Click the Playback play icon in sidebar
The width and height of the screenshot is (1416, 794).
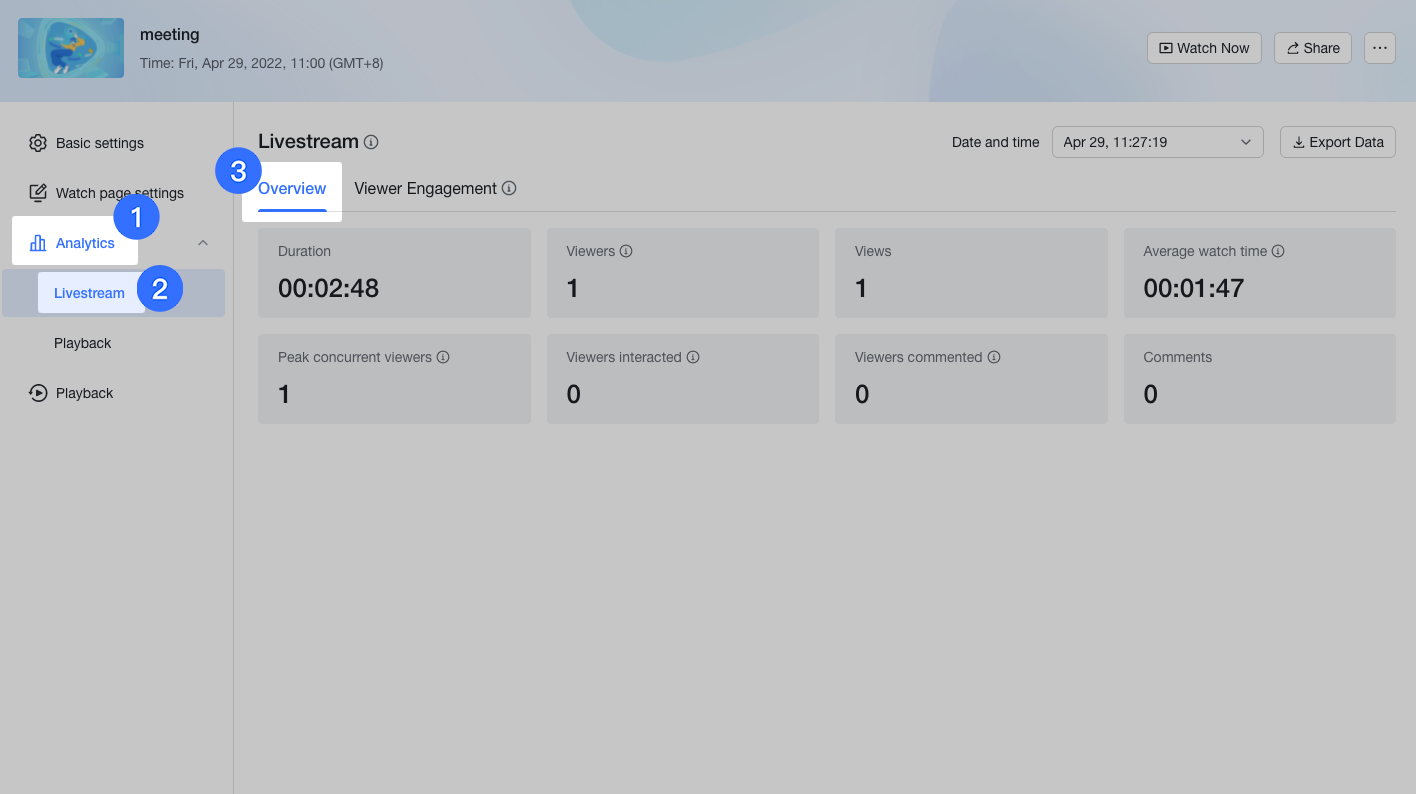[x=38, y=392]
